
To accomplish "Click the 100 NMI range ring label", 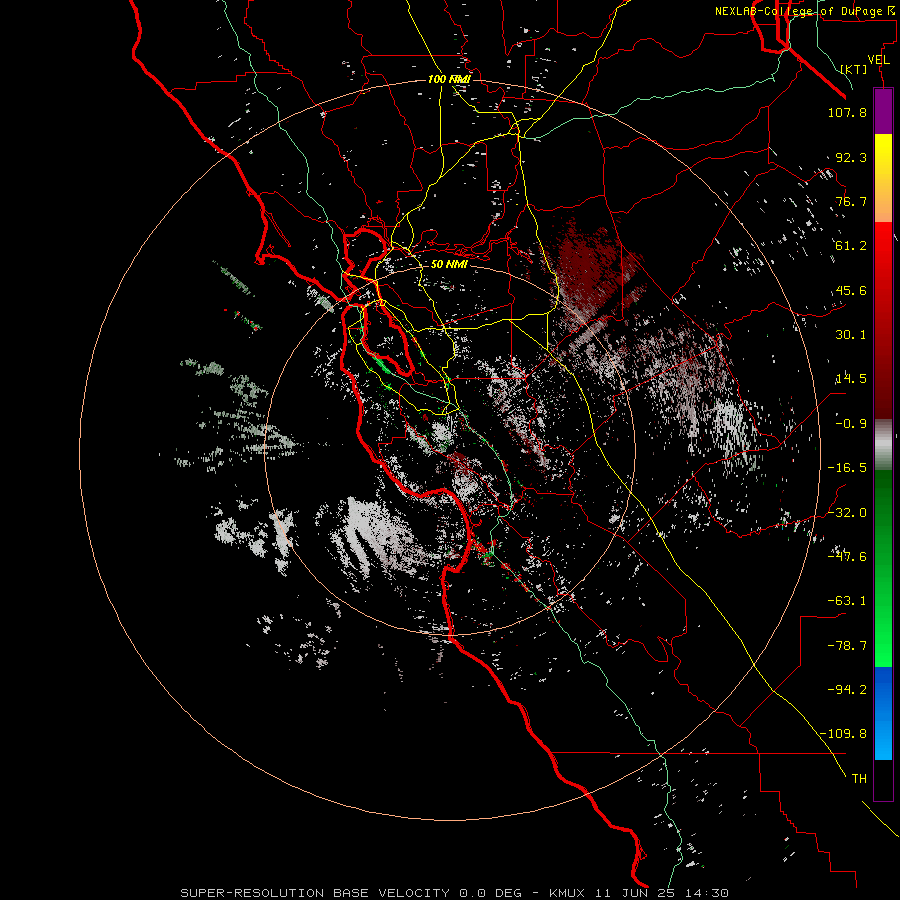I will coord(449,79).
